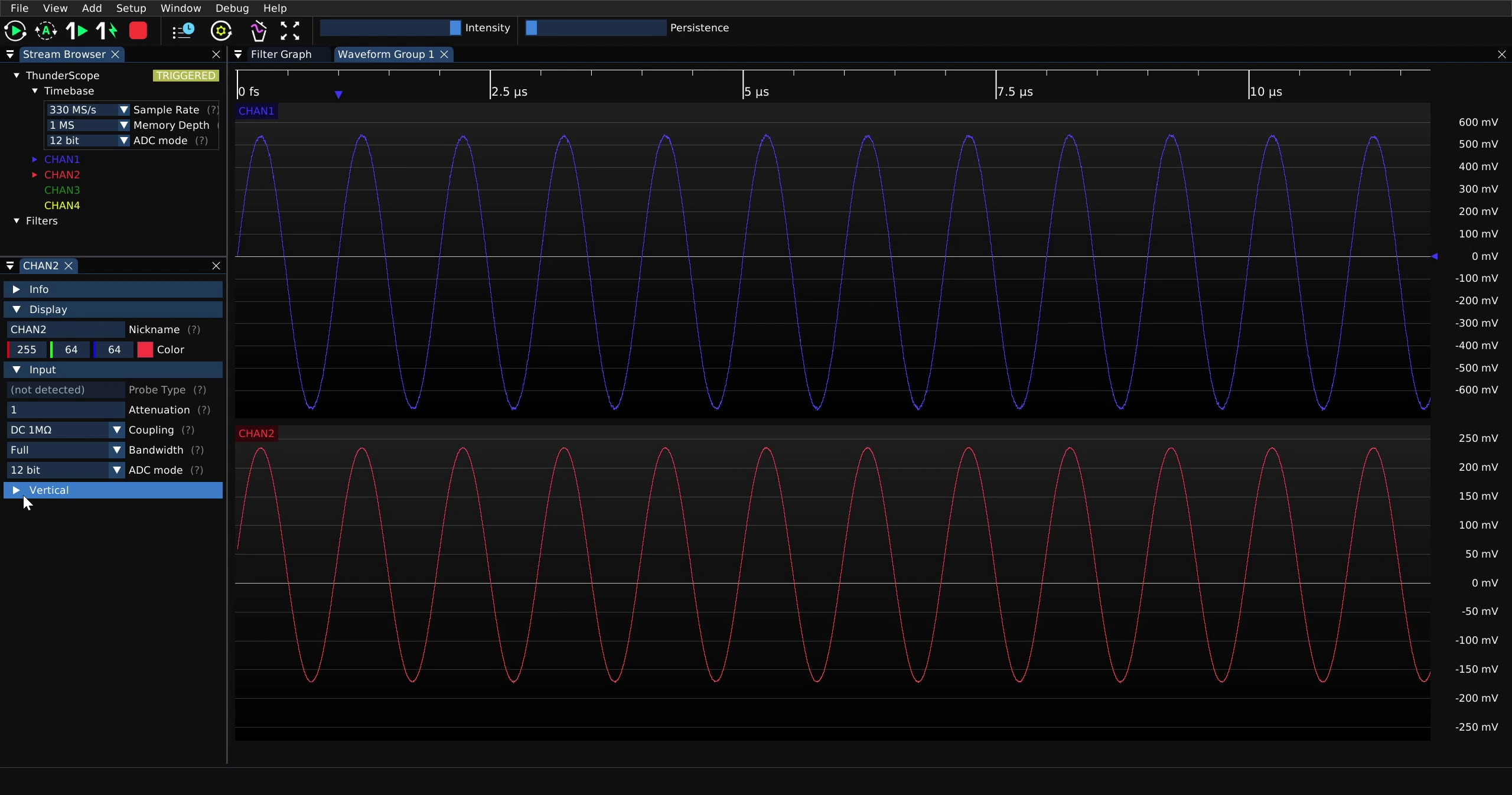
Task: Expand the CHAN1 tree node
Action: click(35, 159)
